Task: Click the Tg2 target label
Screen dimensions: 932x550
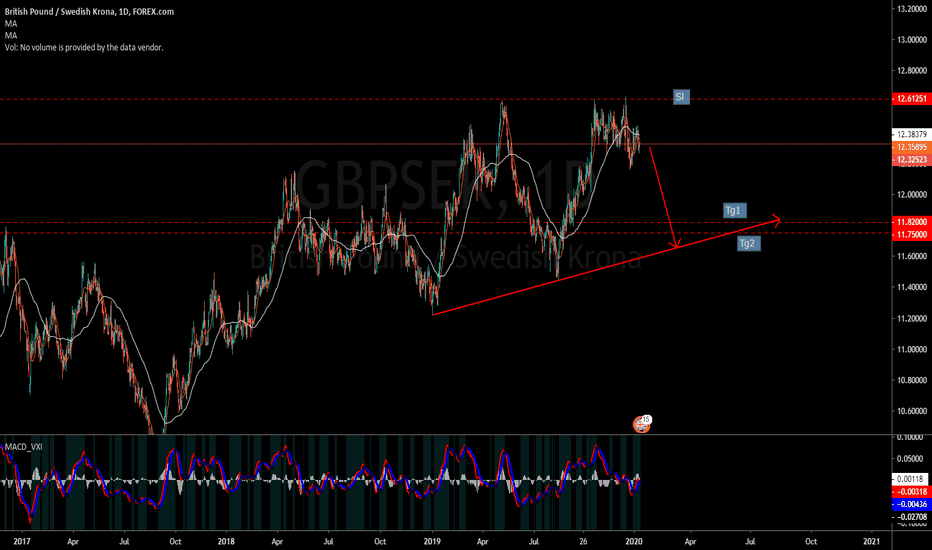Action: (x=749, y=243)
